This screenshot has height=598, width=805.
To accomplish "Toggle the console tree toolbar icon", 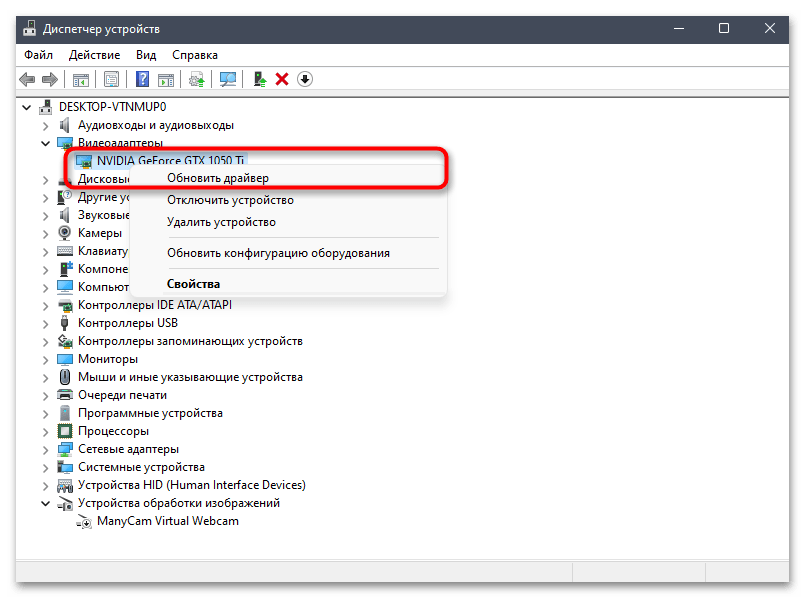I will 81,80.
